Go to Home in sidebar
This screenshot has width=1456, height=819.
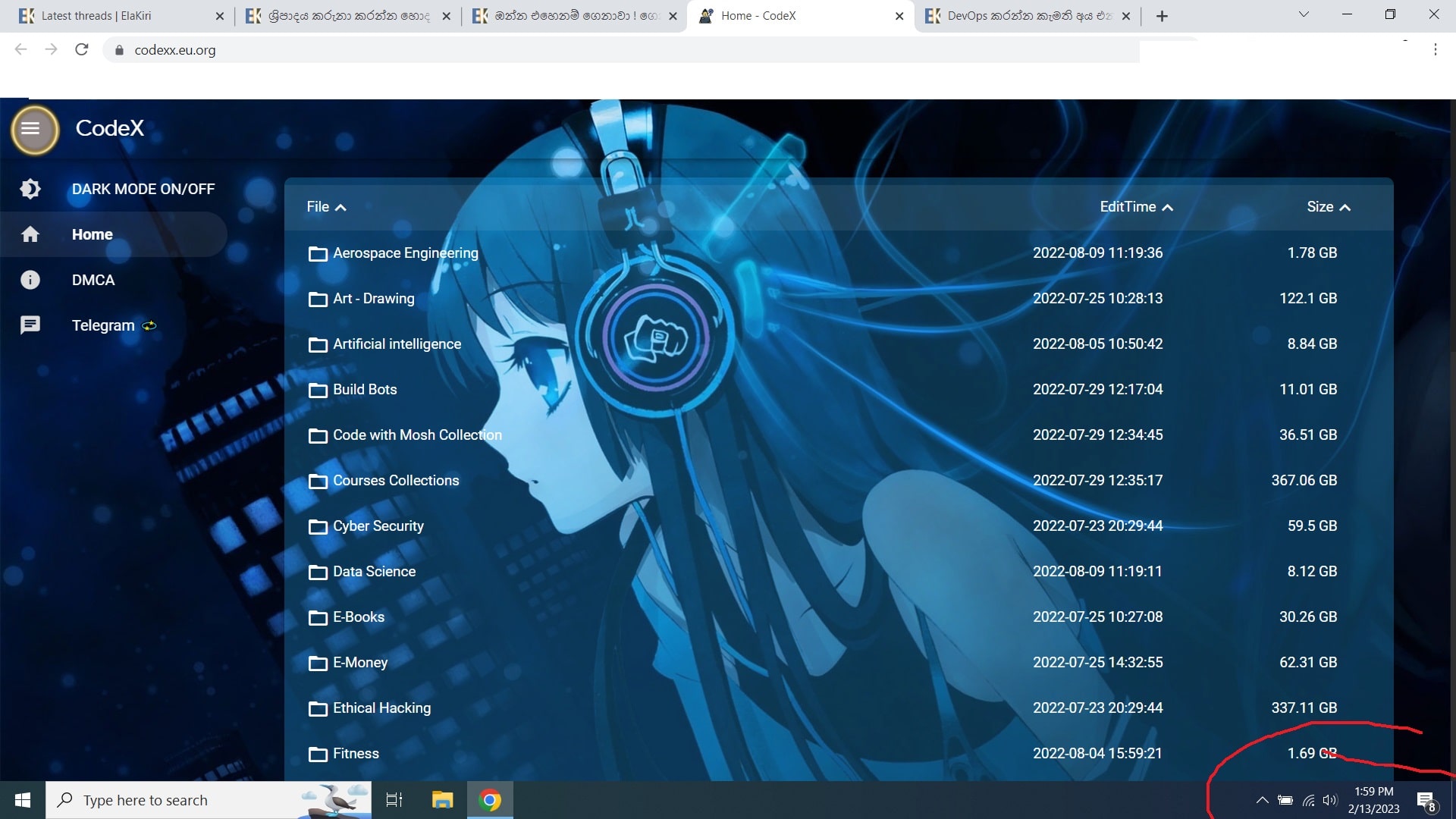point(114,234)
